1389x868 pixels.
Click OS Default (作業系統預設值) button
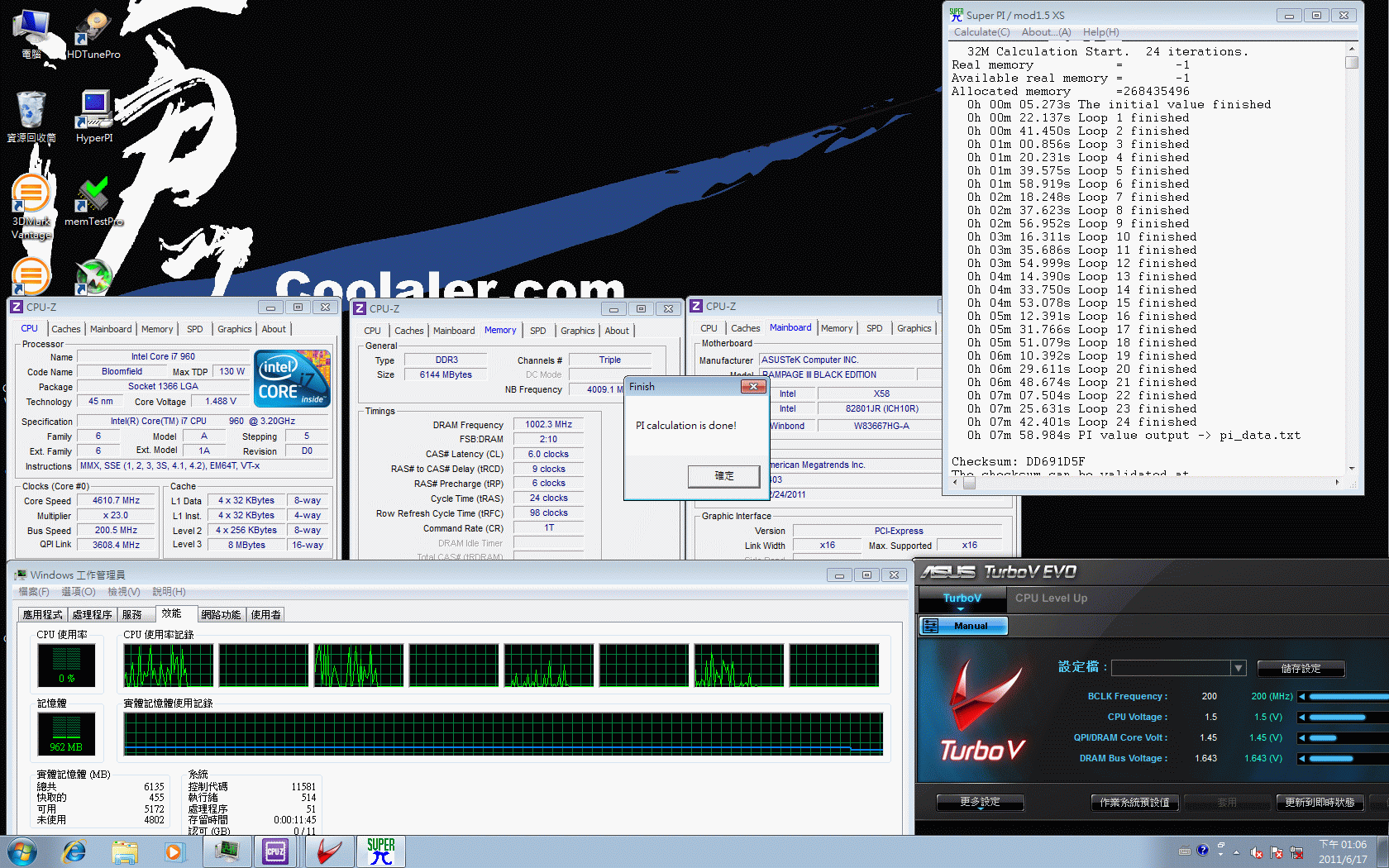tap(1135, 802)
